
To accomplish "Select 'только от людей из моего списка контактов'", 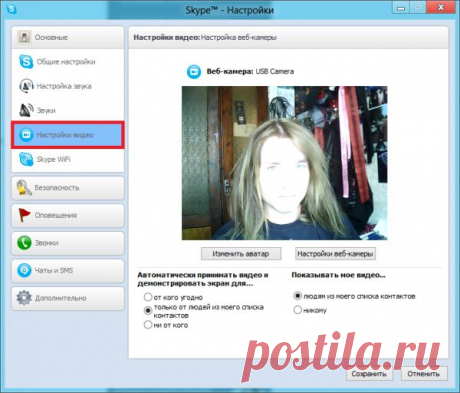I will coord(148,310).
